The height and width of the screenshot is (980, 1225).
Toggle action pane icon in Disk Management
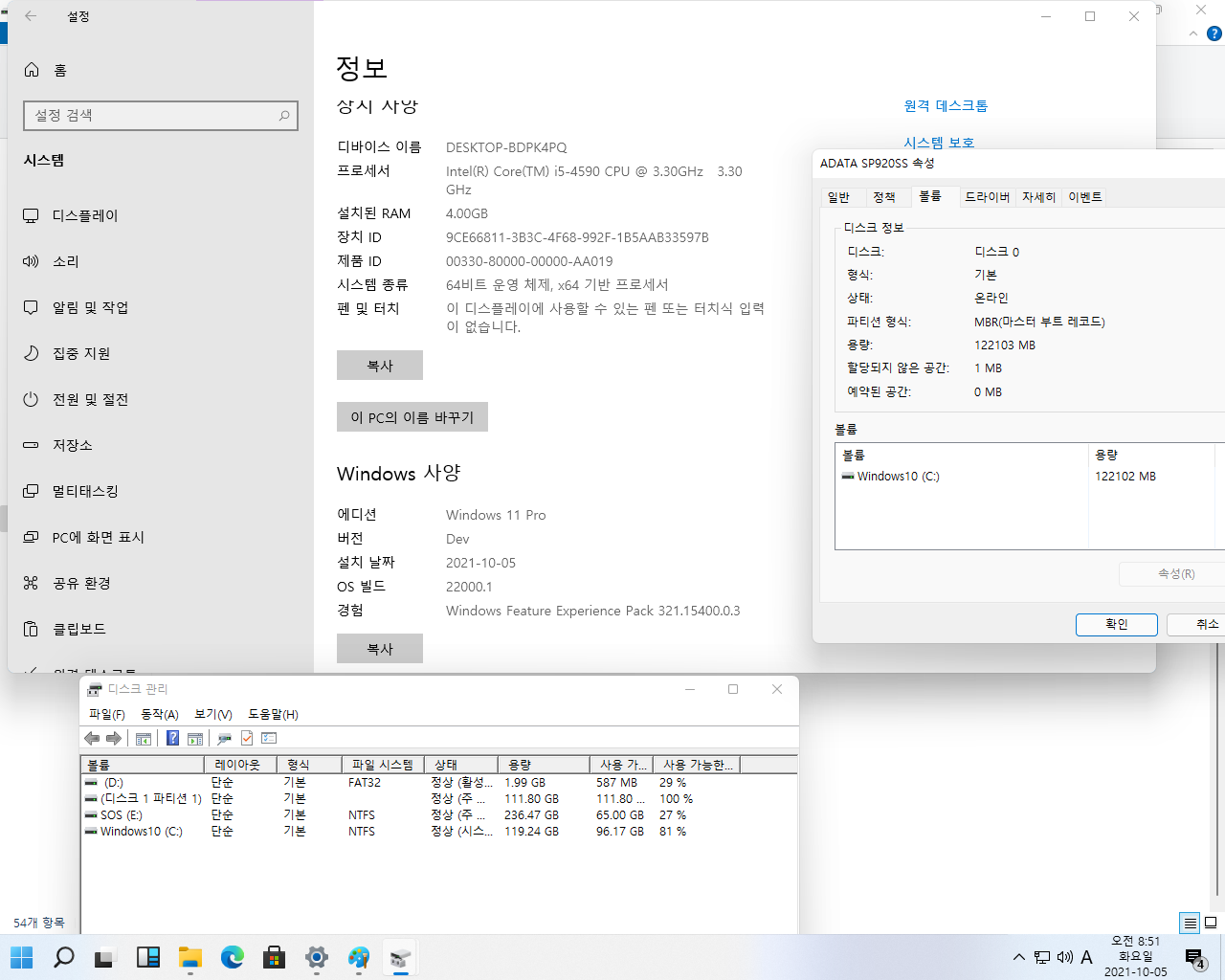[x=195, y=738]
